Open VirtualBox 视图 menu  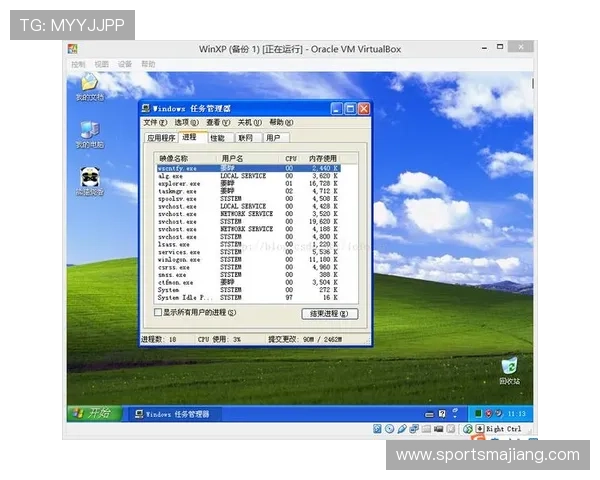point(101,64)
